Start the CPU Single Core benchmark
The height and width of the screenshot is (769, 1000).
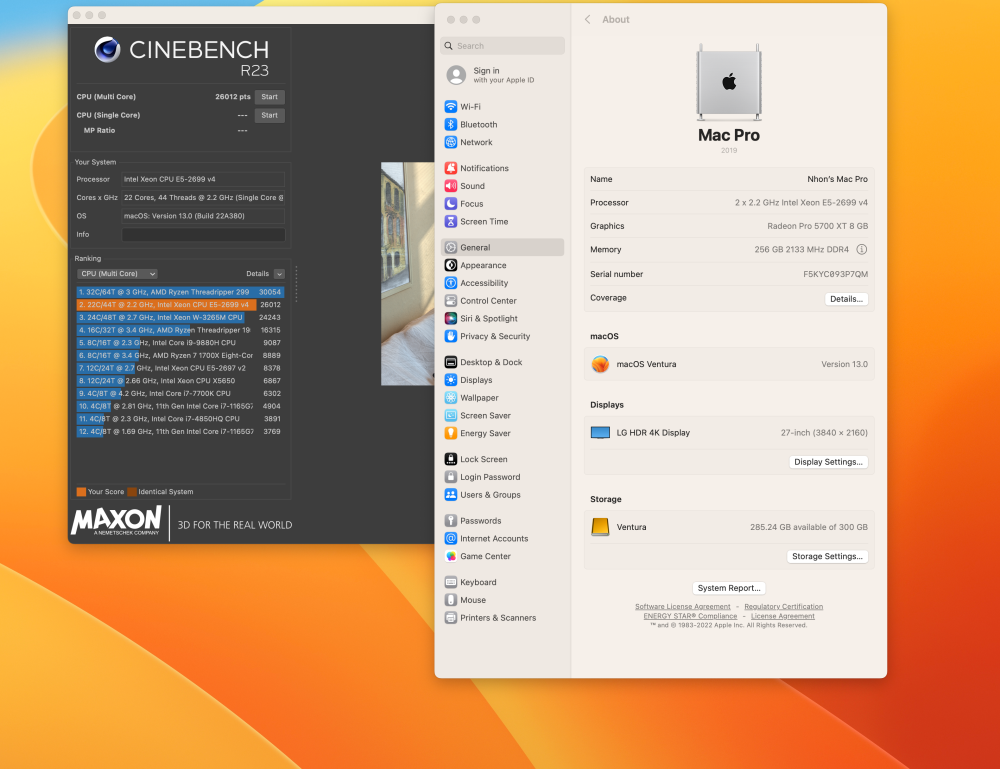270,115
